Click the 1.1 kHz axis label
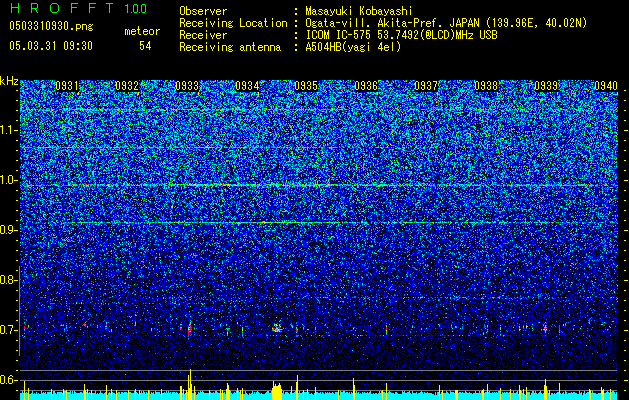Image resolution: width=629 pixels, height=400 pixels. click(9, 130)
